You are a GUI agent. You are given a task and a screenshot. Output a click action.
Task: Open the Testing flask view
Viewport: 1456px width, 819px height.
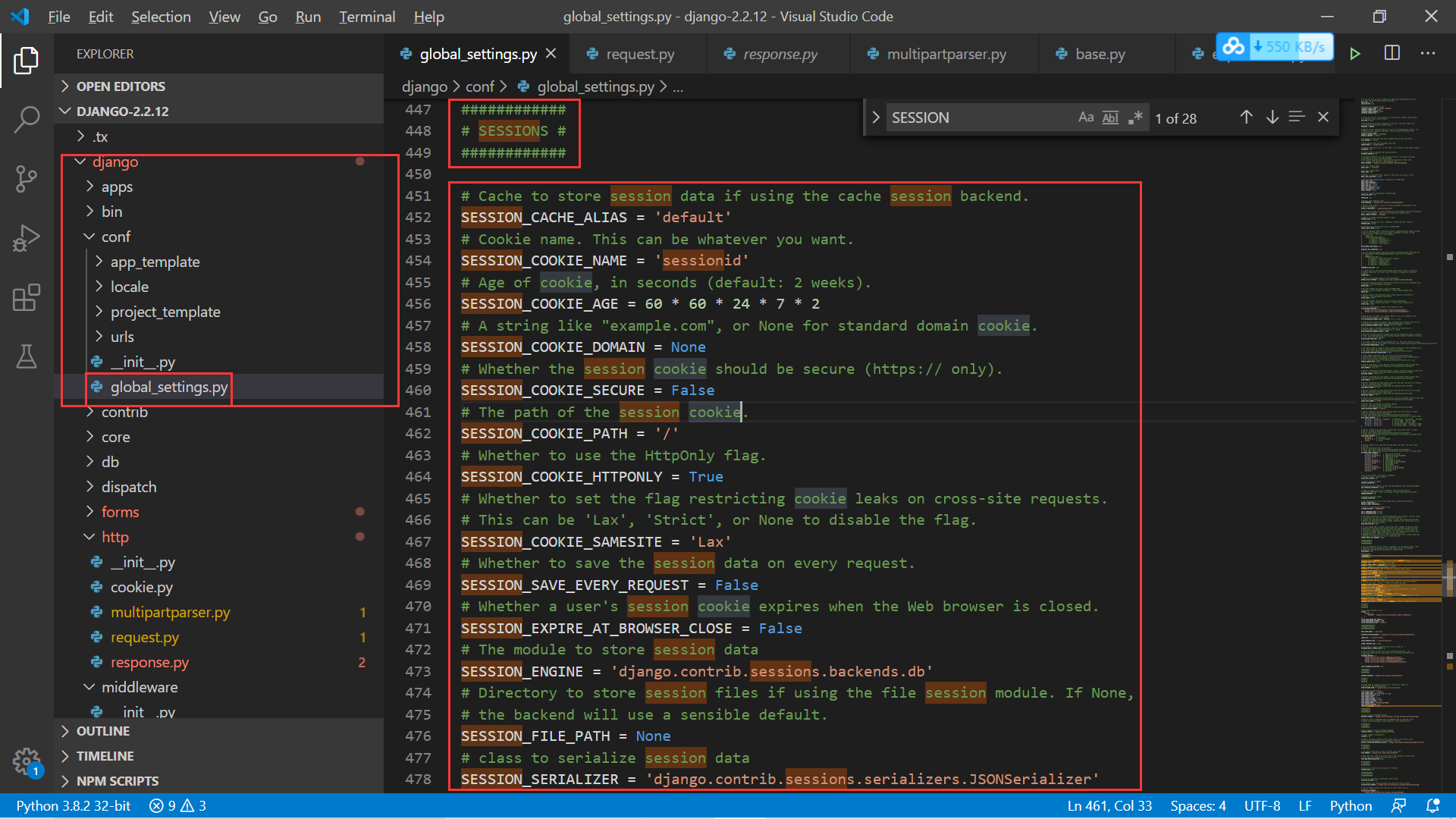pos(27,356)
